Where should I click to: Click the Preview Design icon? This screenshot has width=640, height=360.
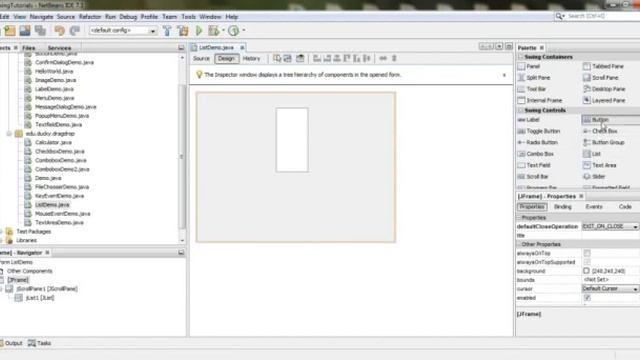300,58
